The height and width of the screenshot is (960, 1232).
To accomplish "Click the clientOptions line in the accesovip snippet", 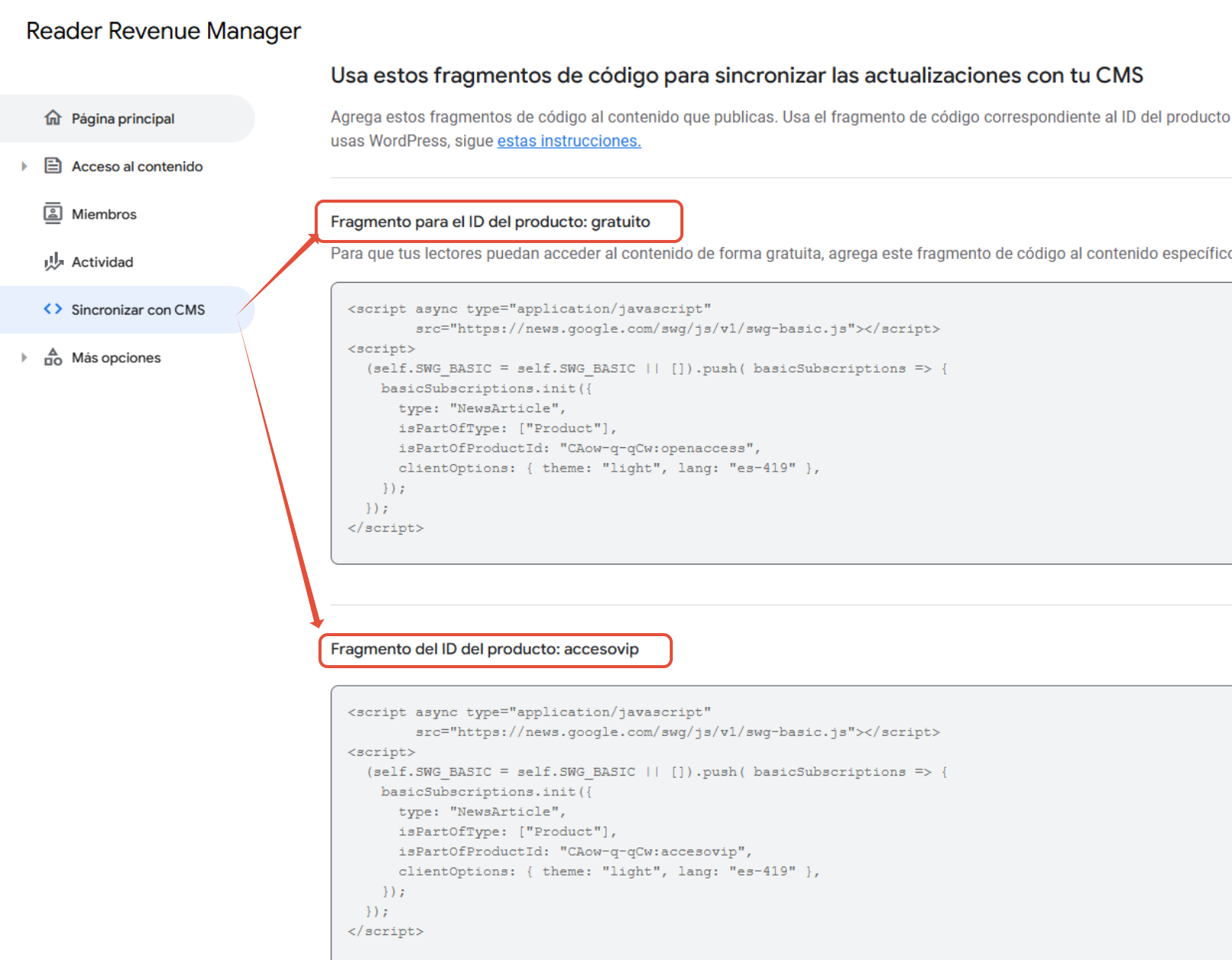I will click(x=610, y=871).
